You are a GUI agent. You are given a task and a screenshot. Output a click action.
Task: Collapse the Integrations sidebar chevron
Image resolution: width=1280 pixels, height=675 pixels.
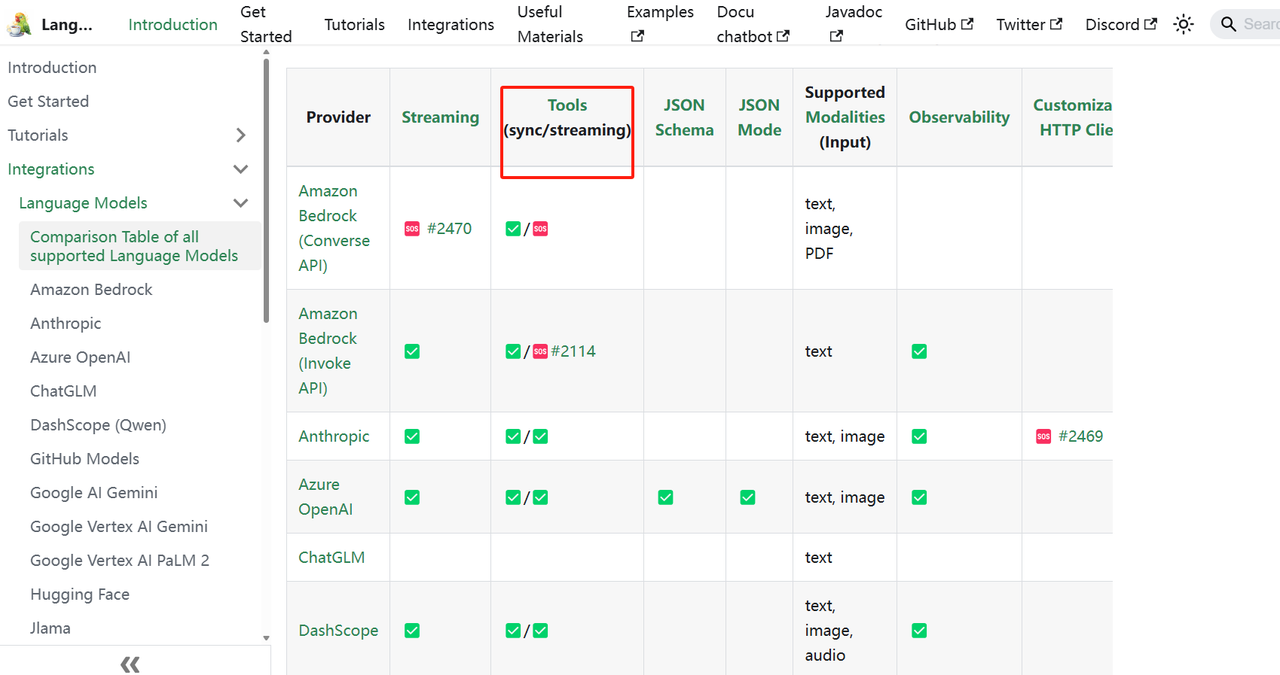click(240, 169)
